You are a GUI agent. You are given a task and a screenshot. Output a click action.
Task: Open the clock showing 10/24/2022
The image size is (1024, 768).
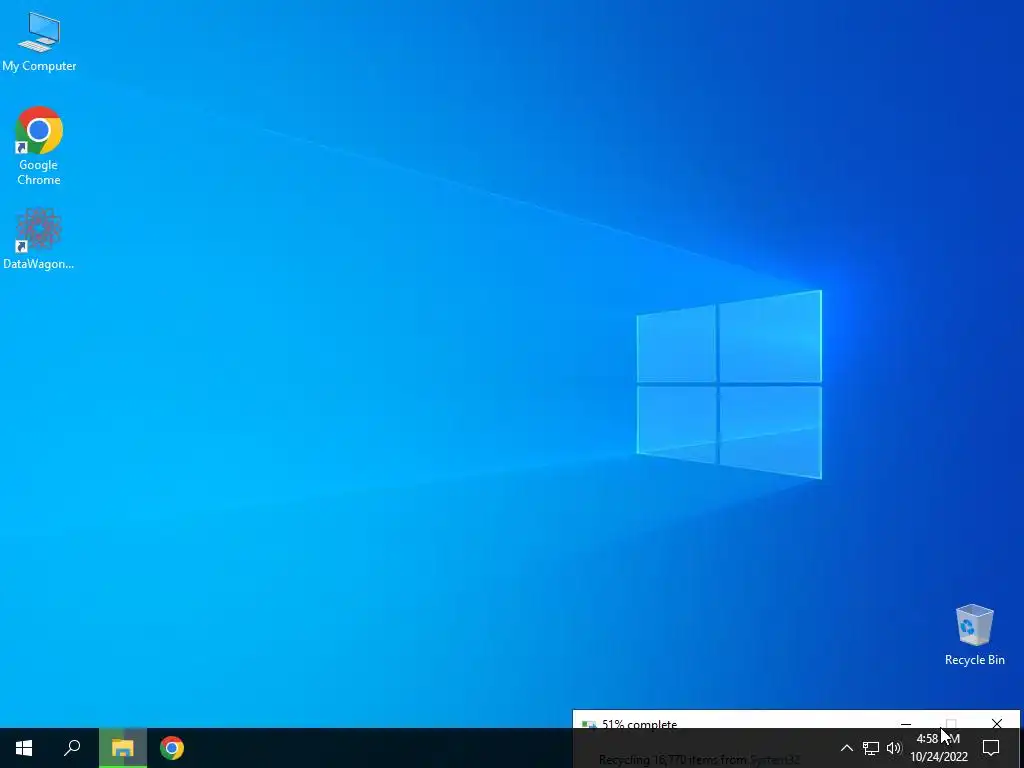tap(939, 748)
